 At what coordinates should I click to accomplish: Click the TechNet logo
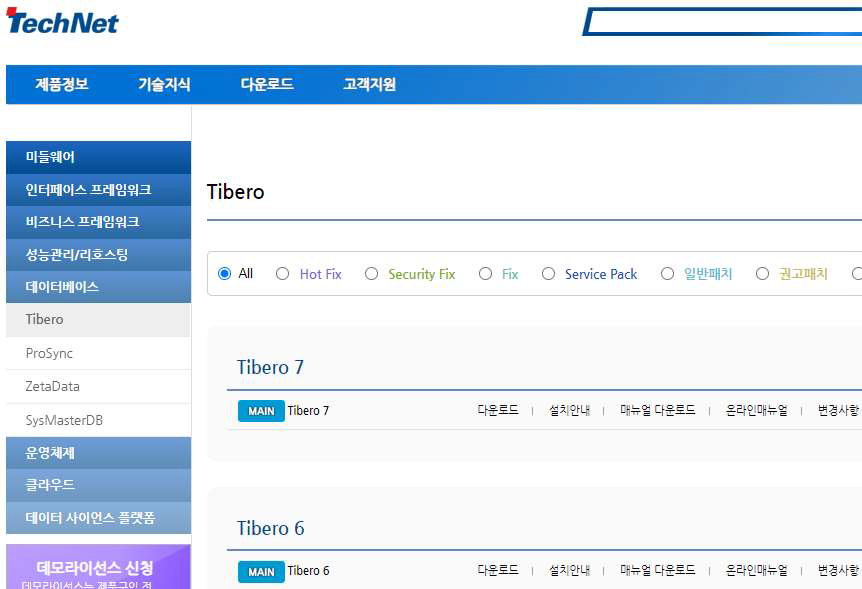coord(62,21)
